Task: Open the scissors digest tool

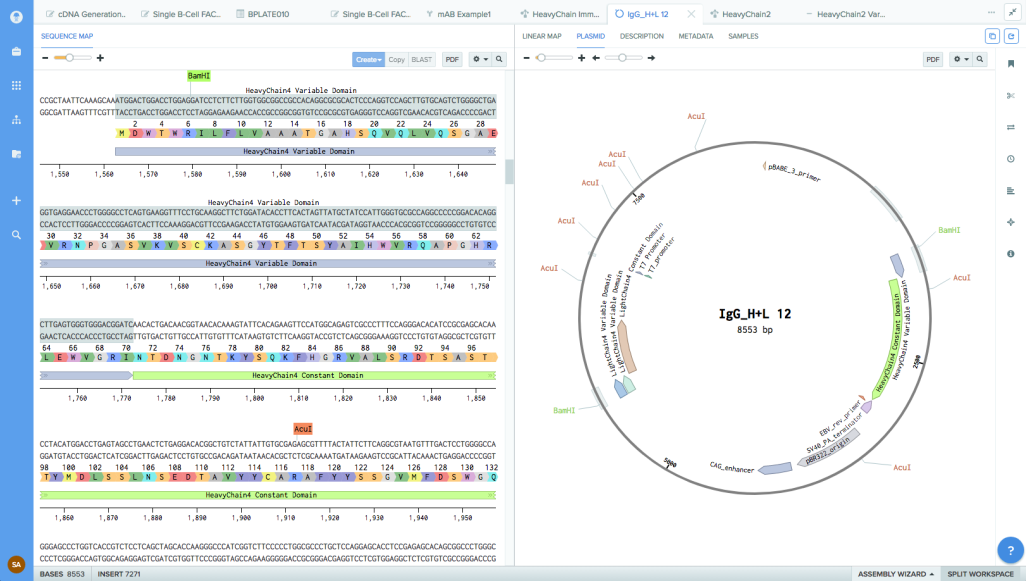Action: (x=1011, y=95)
